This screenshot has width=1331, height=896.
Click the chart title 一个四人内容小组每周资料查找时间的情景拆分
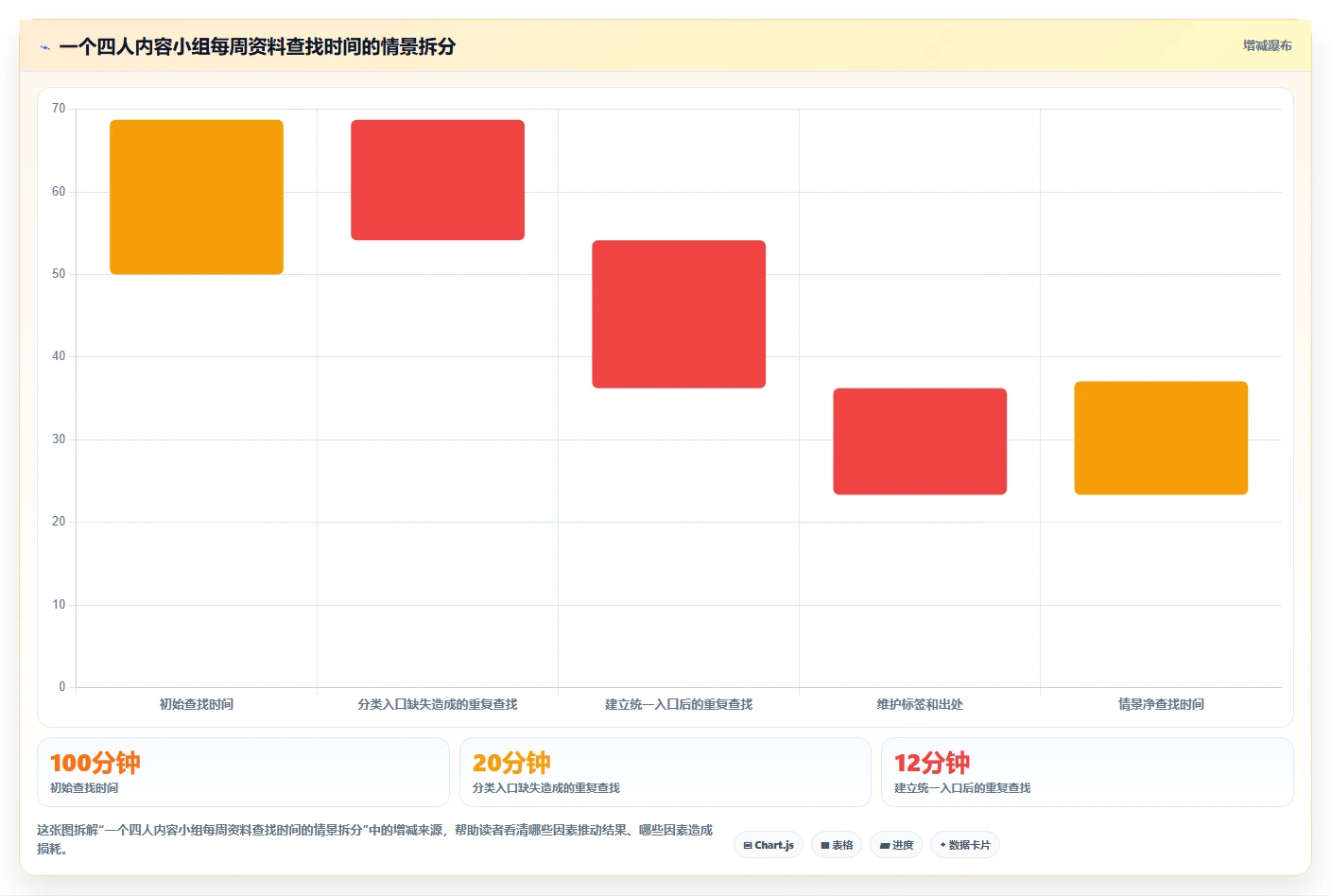(257, 46)
